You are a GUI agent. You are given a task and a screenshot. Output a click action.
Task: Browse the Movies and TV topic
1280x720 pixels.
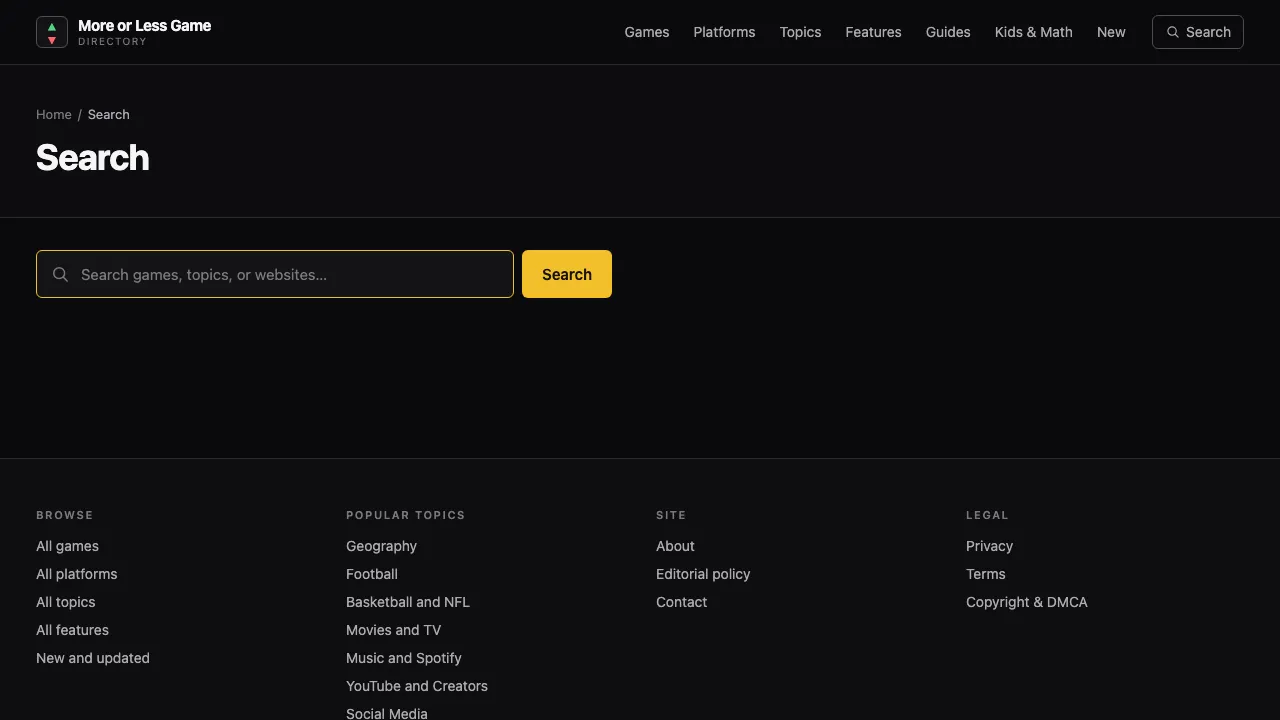pyautogui.click(x=393, y=630)
